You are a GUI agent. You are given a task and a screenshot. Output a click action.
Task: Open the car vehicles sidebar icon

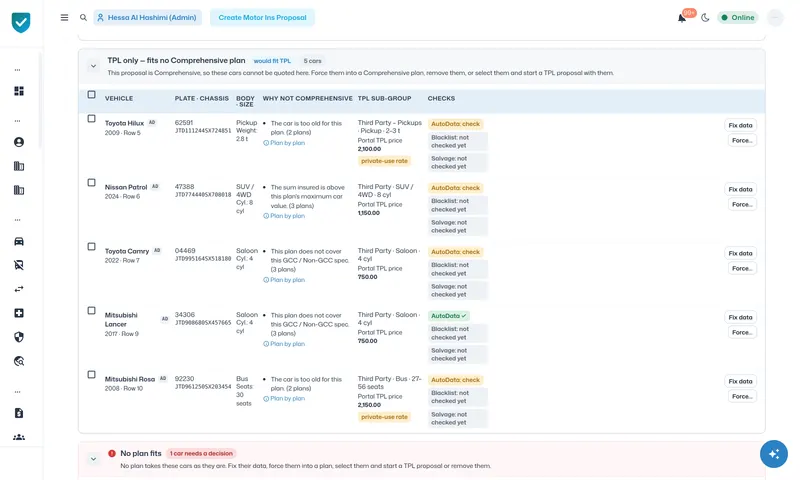pyautogui.click(x=19, y=241)
